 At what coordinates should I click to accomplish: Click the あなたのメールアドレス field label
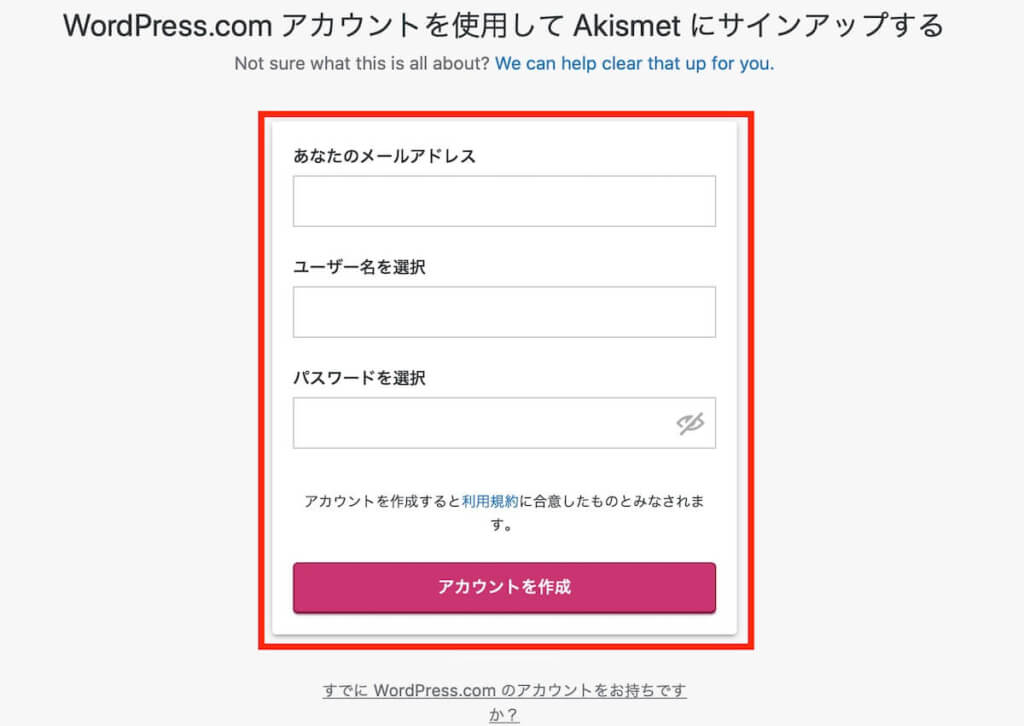tap(385, 156)
